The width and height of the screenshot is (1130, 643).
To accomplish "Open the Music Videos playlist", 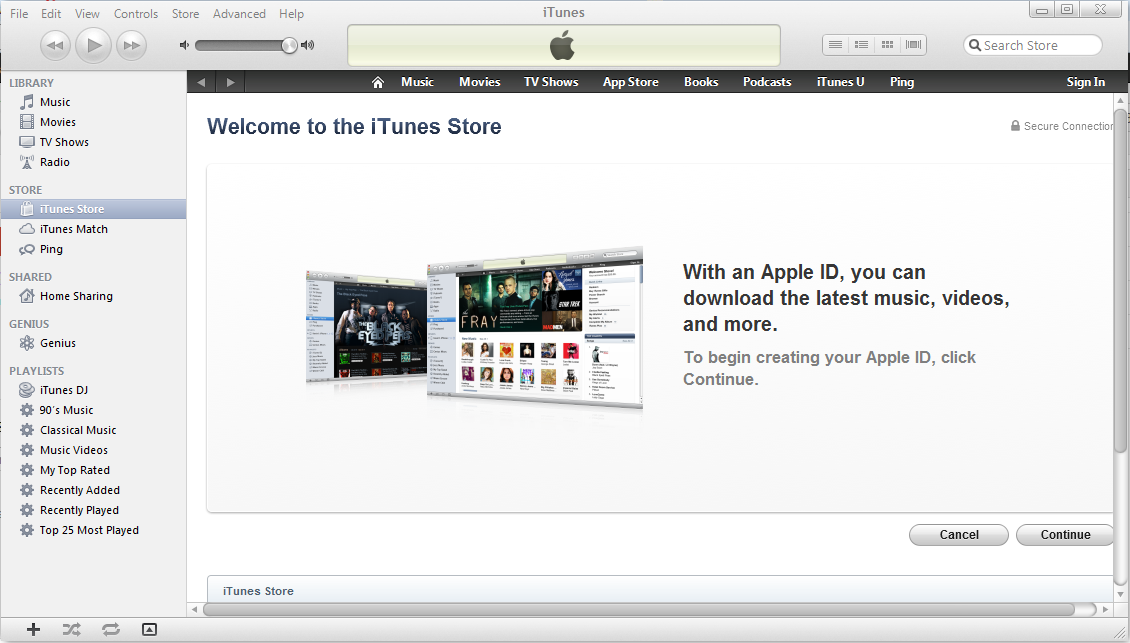I will tap(93, 450).
